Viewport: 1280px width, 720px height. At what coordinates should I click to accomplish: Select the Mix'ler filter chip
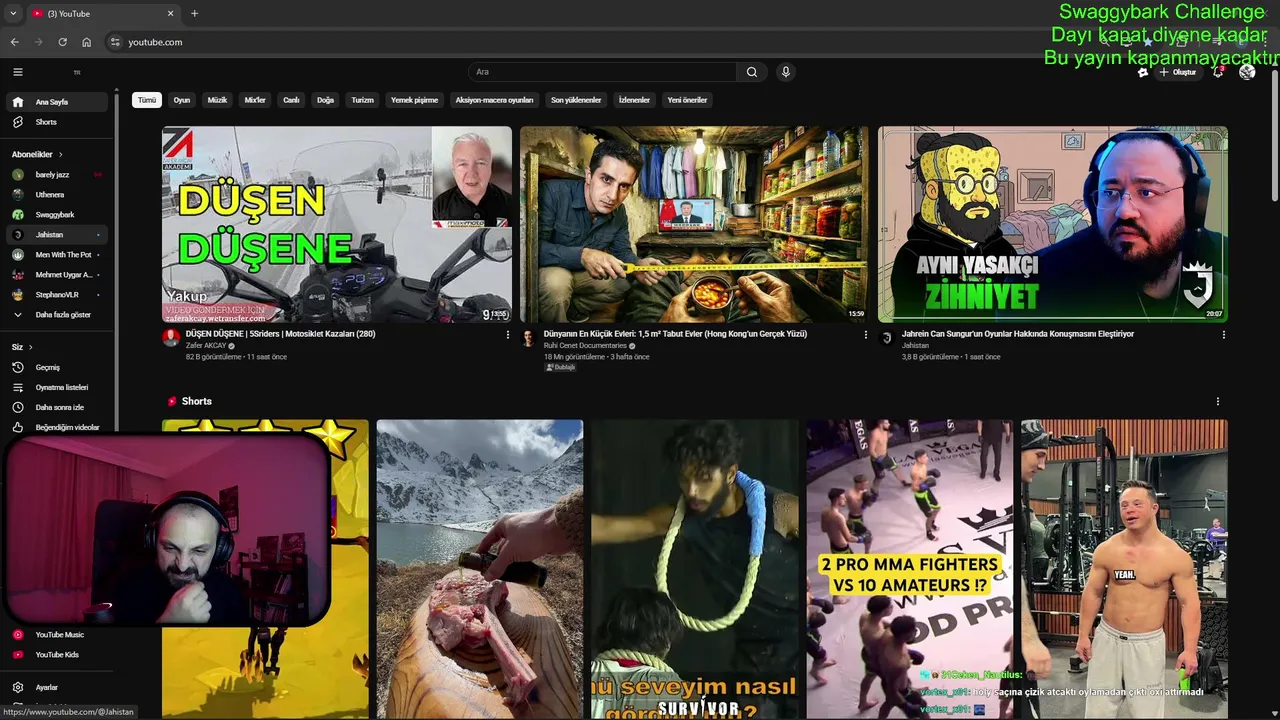[255, 100]
